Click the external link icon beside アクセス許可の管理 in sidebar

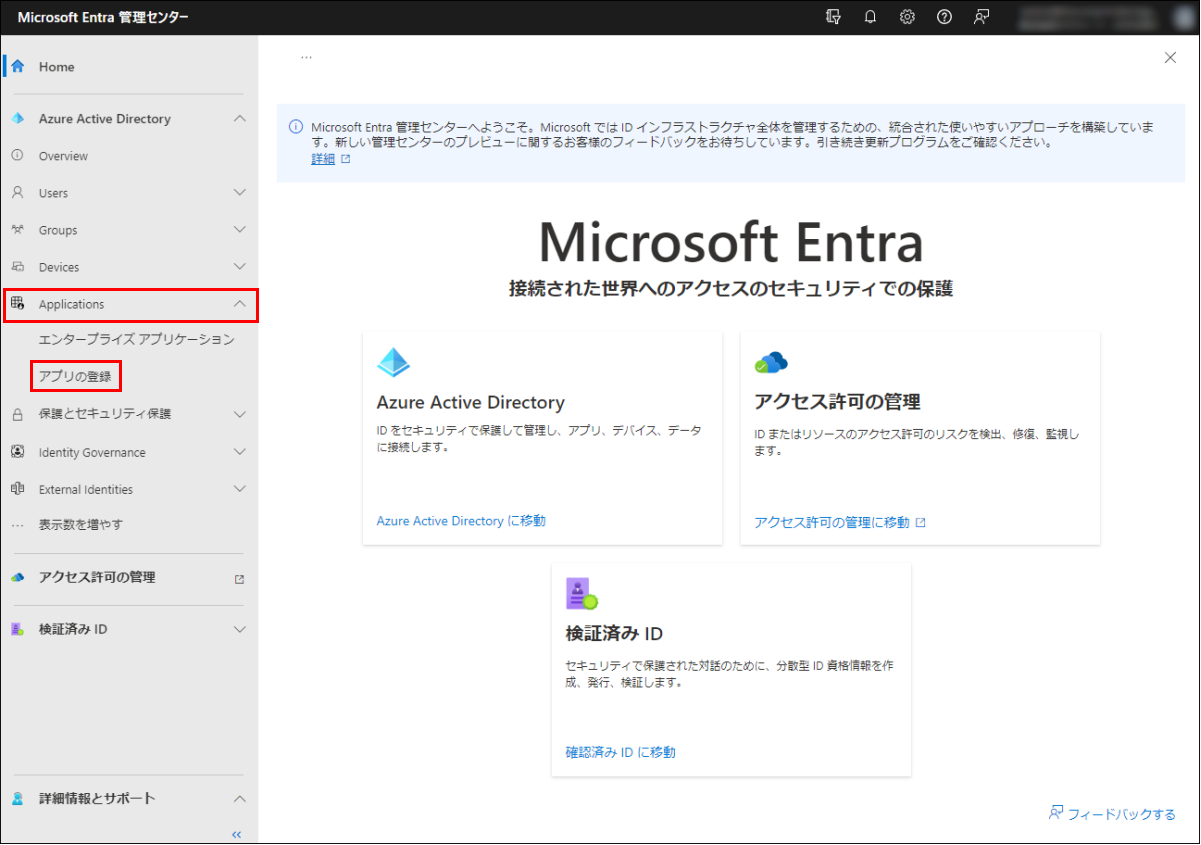(x=239, y=579)
